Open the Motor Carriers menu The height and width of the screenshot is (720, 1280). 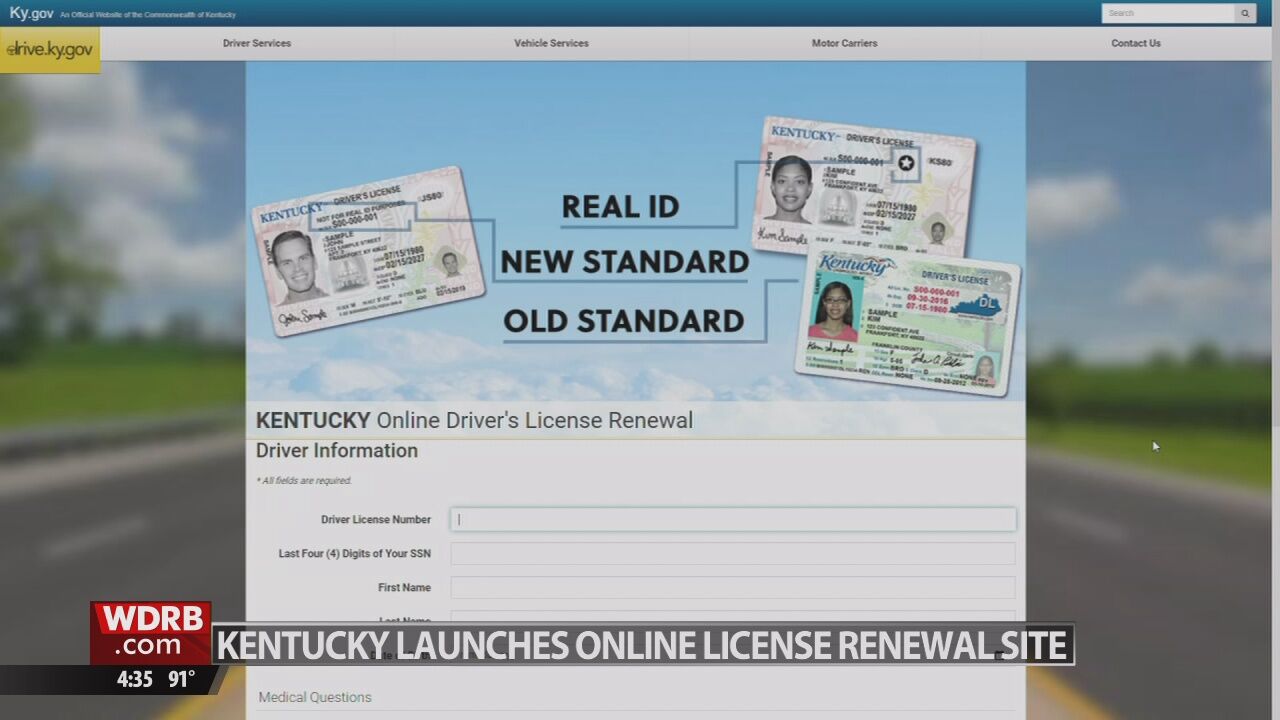click(x=844, y=43)
